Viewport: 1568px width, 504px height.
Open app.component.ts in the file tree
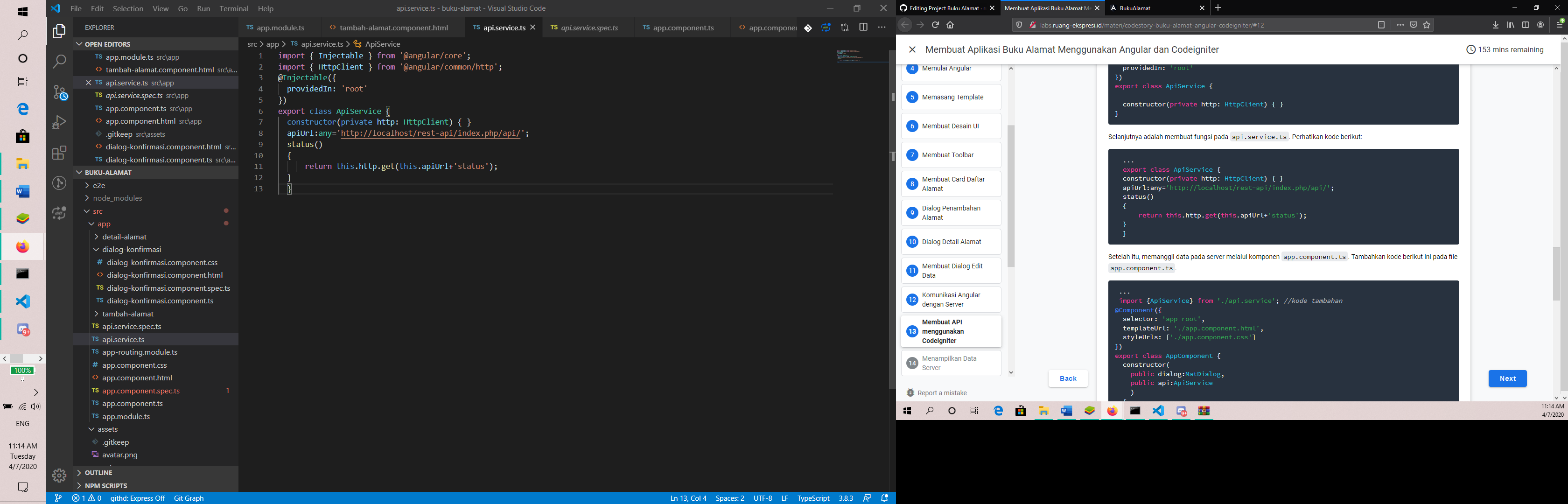pos(133,404)
